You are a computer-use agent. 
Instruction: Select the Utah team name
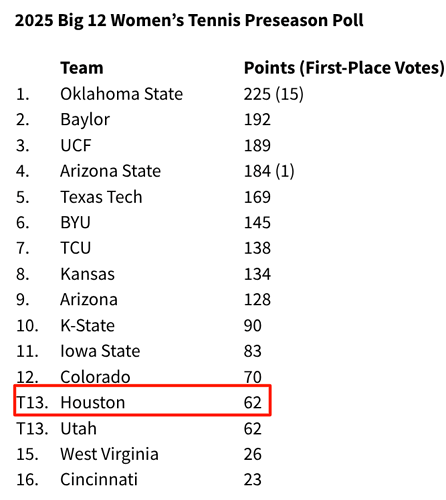pyautogui.click(x=78, y=429)
